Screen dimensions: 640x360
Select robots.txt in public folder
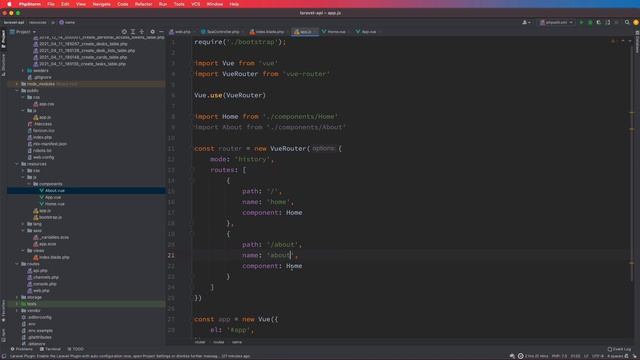pos(42,151)
